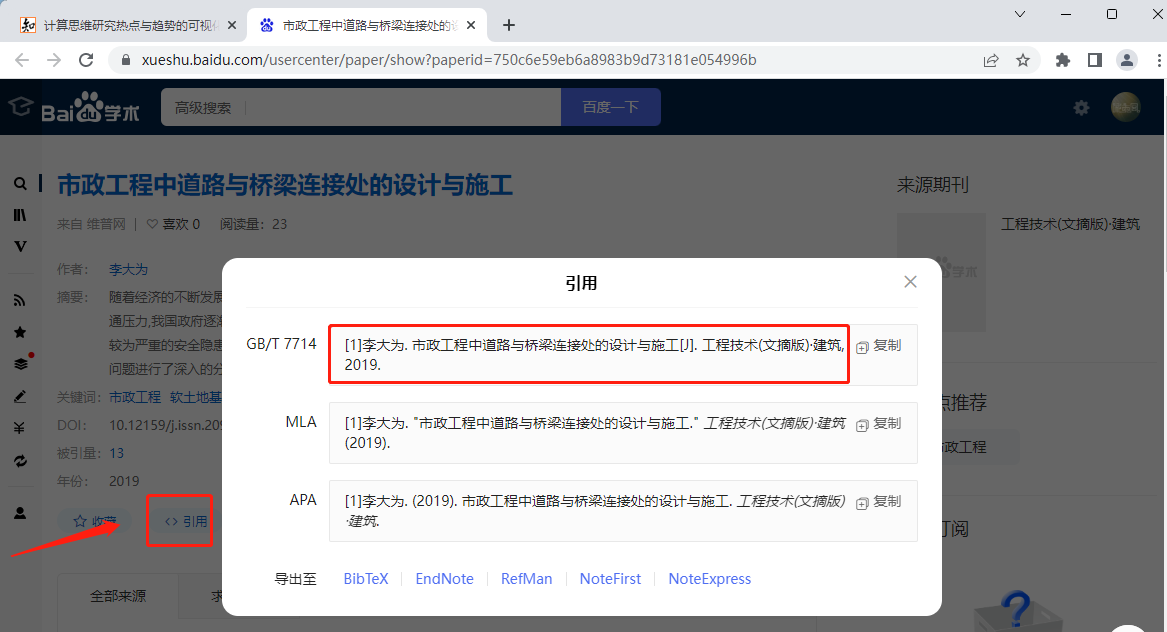
Task: Click 百度一下 search button
Action: click(610, 107)
